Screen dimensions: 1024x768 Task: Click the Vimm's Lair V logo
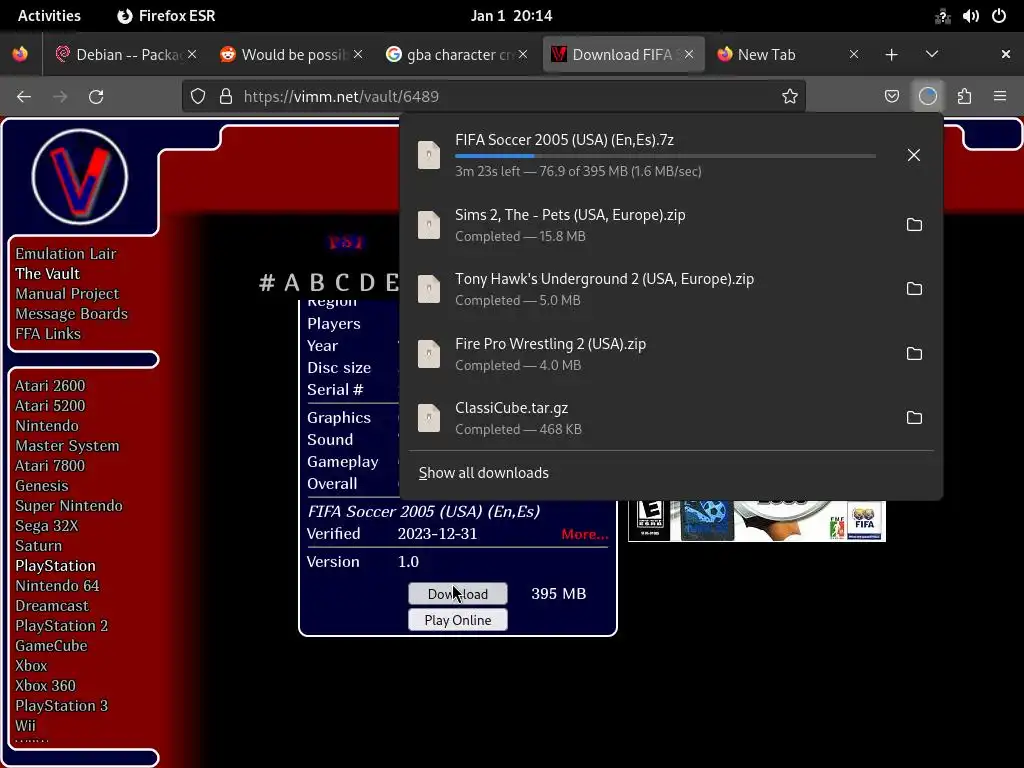(80, 177)
